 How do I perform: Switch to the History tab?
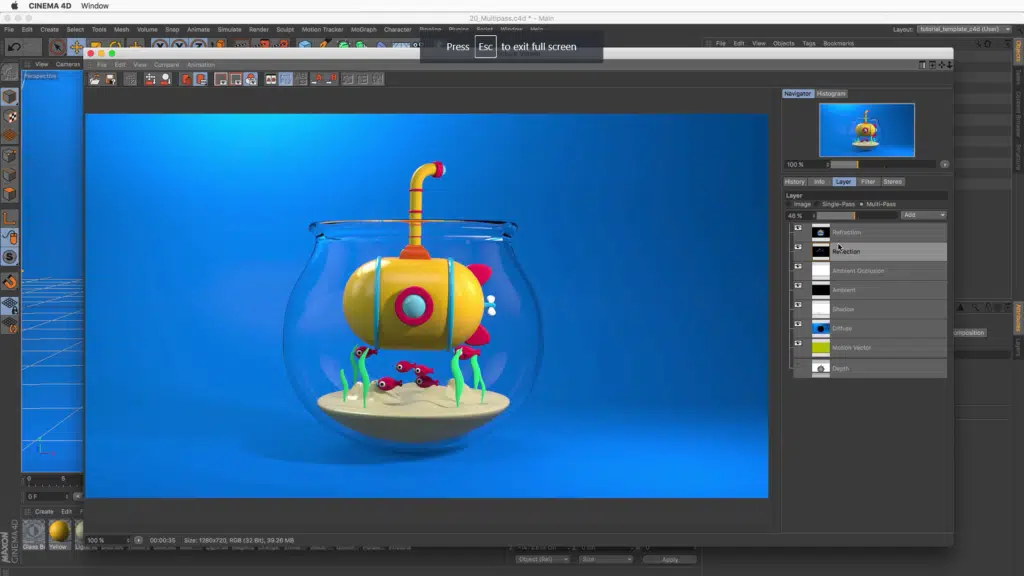tap(795, 182)
